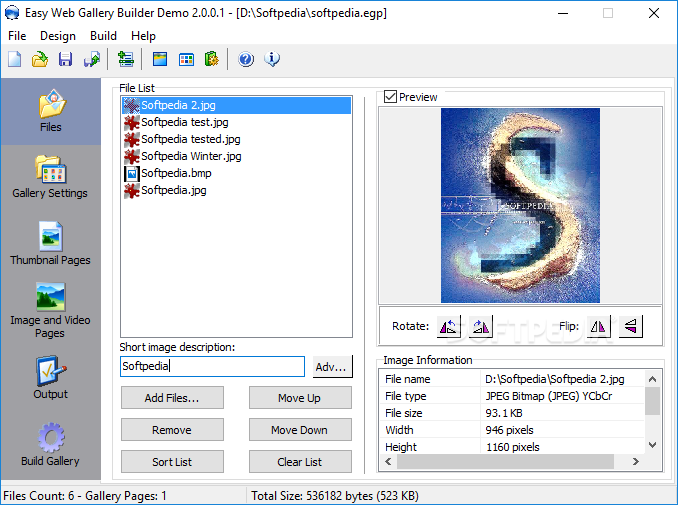Click the Sort List button
This screenshot has height=505, width=678.
(172, 462)
